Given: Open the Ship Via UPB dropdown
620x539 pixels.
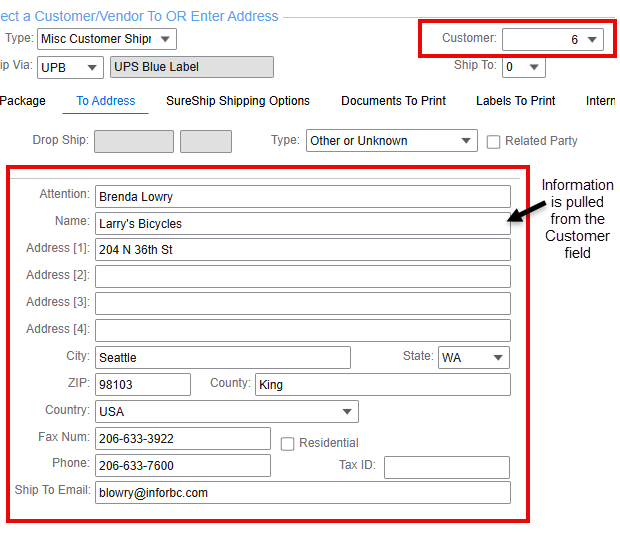Looking at the screenshot, I should tap(71, 67).
